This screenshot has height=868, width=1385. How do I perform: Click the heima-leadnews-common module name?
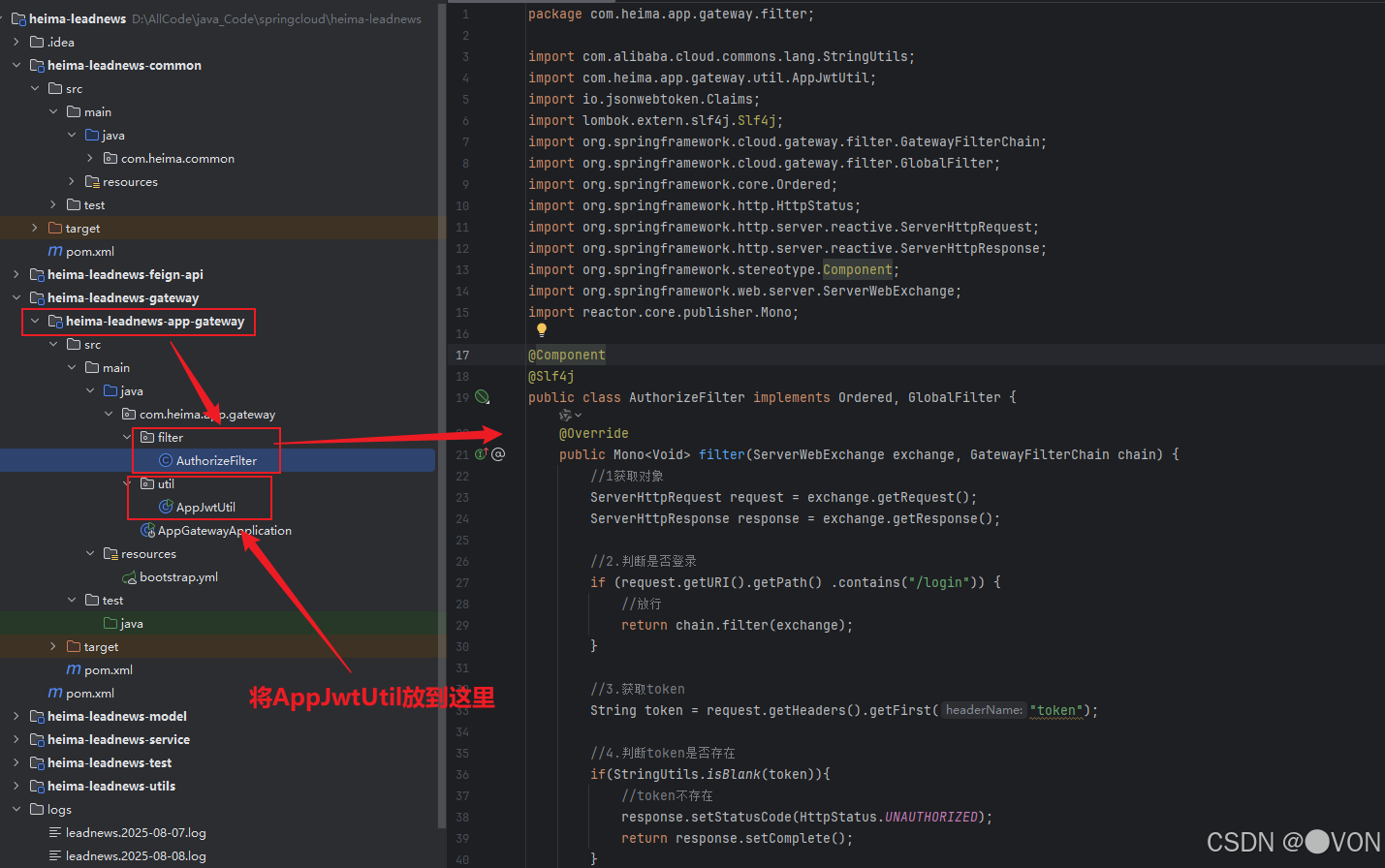click(x=124, y=66)
